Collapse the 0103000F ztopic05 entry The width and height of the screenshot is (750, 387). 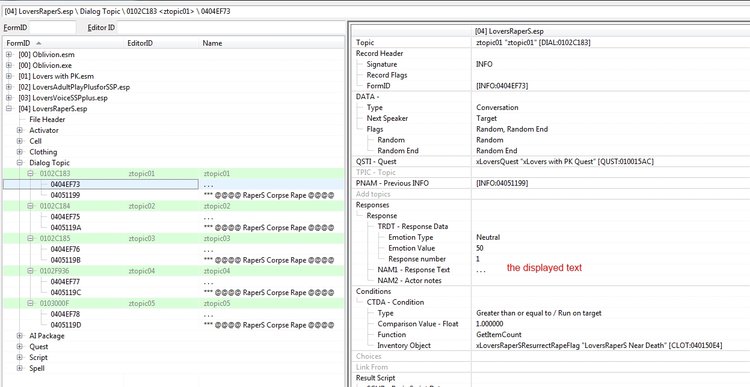tap(30, 303)
